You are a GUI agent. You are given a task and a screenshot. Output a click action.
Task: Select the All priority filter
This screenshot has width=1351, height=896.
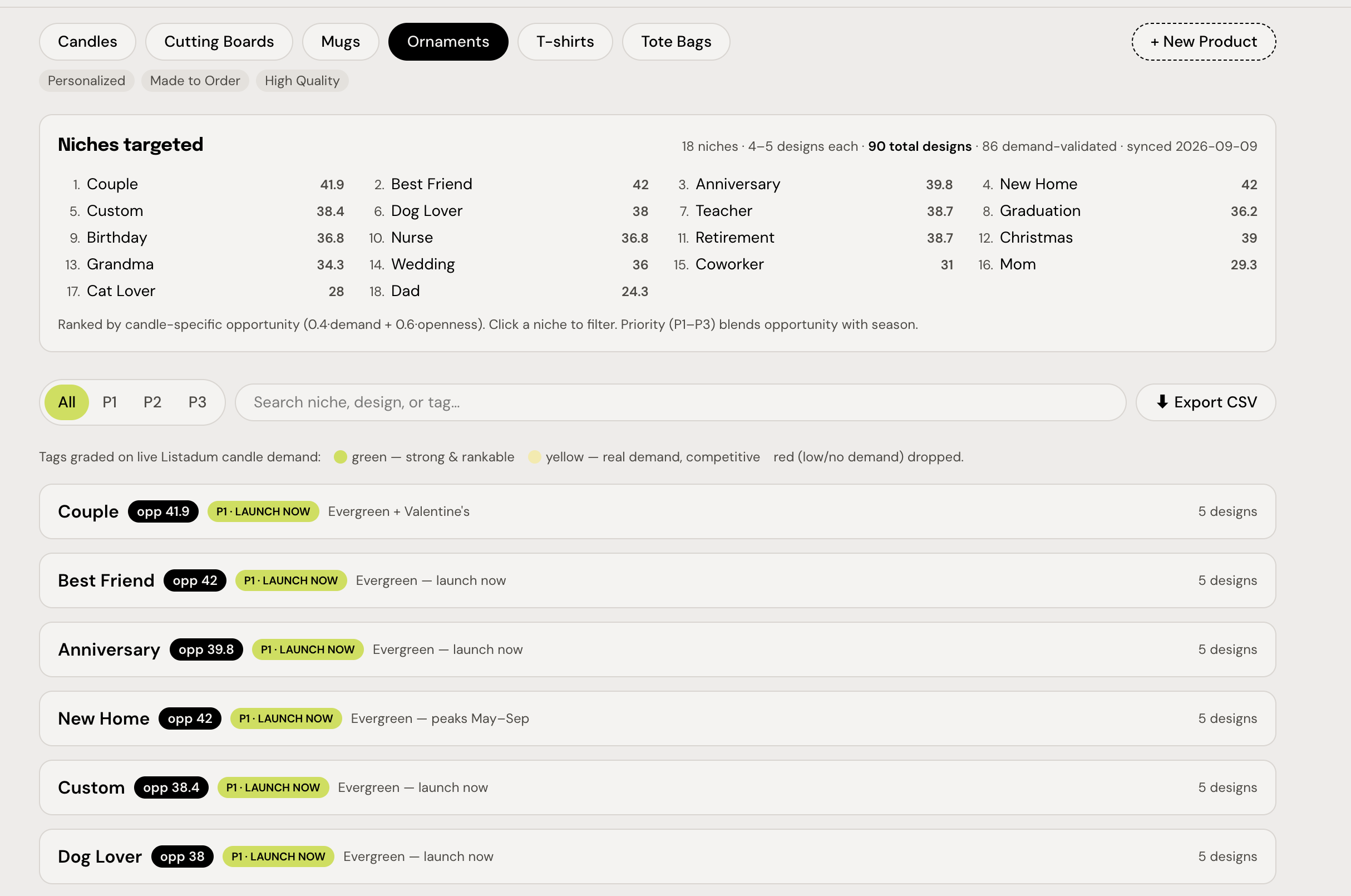click(67, 402)
